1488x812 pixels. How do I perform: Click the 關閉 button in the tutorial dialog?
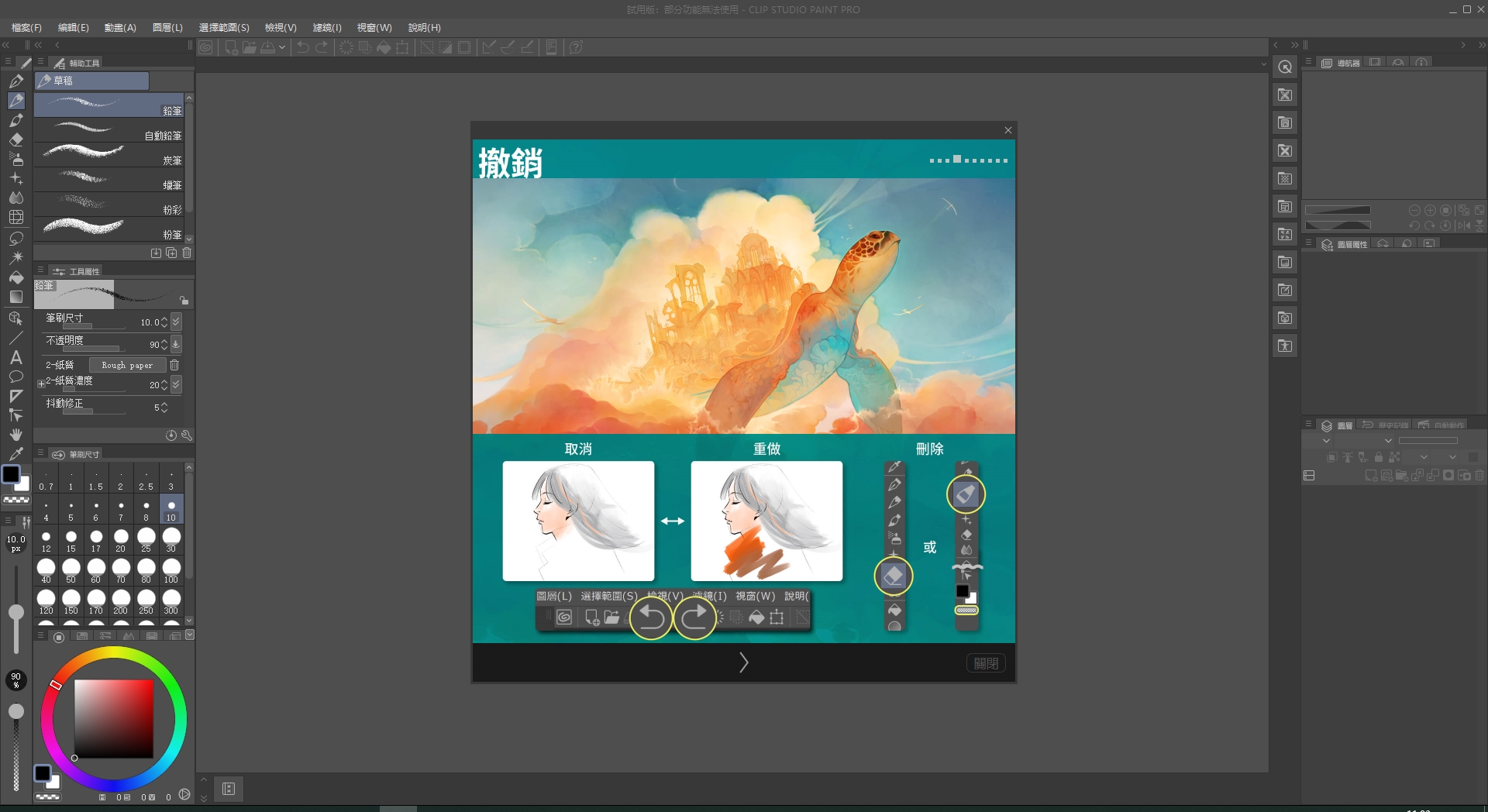pos(986,663)
